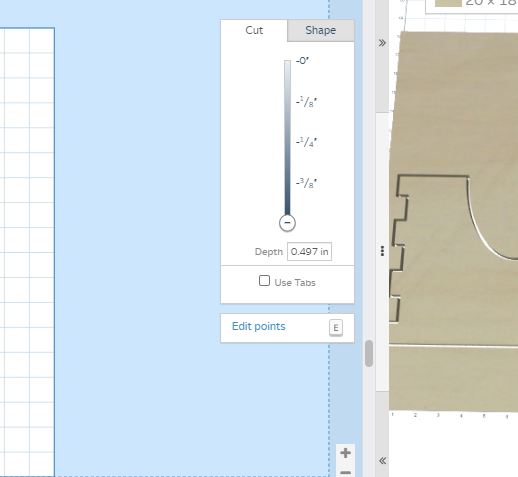Click the E shortcut key badge
518x477 pixels.
tap(336, 328)
